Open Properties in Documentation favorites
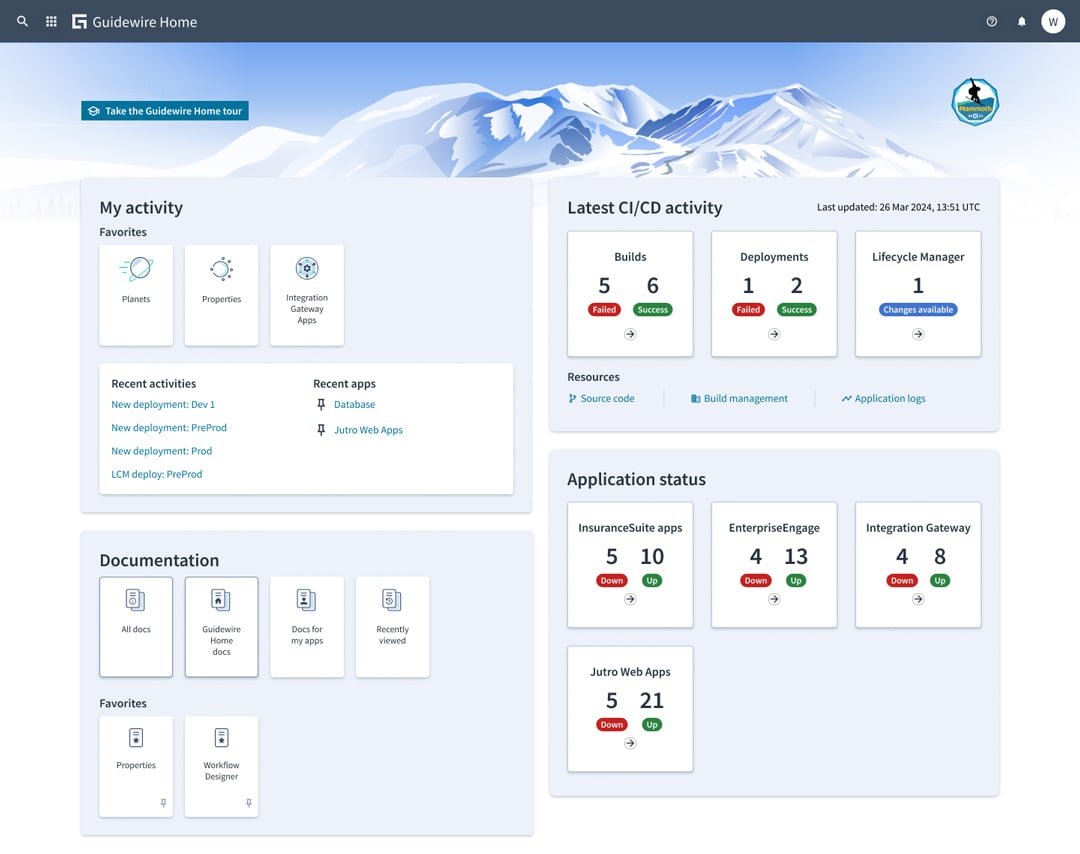 (x=136, y=767)
